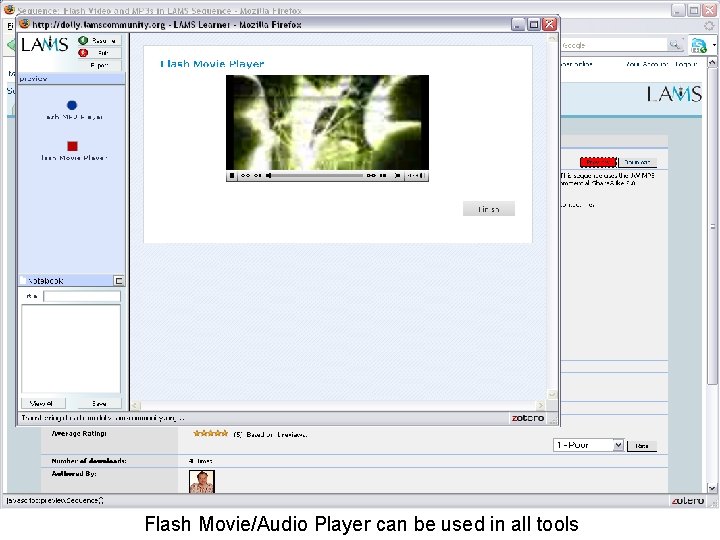Click the Zotero icon in learner window status bar
Viewport: 720px width, 540px height.
[528, 418]
